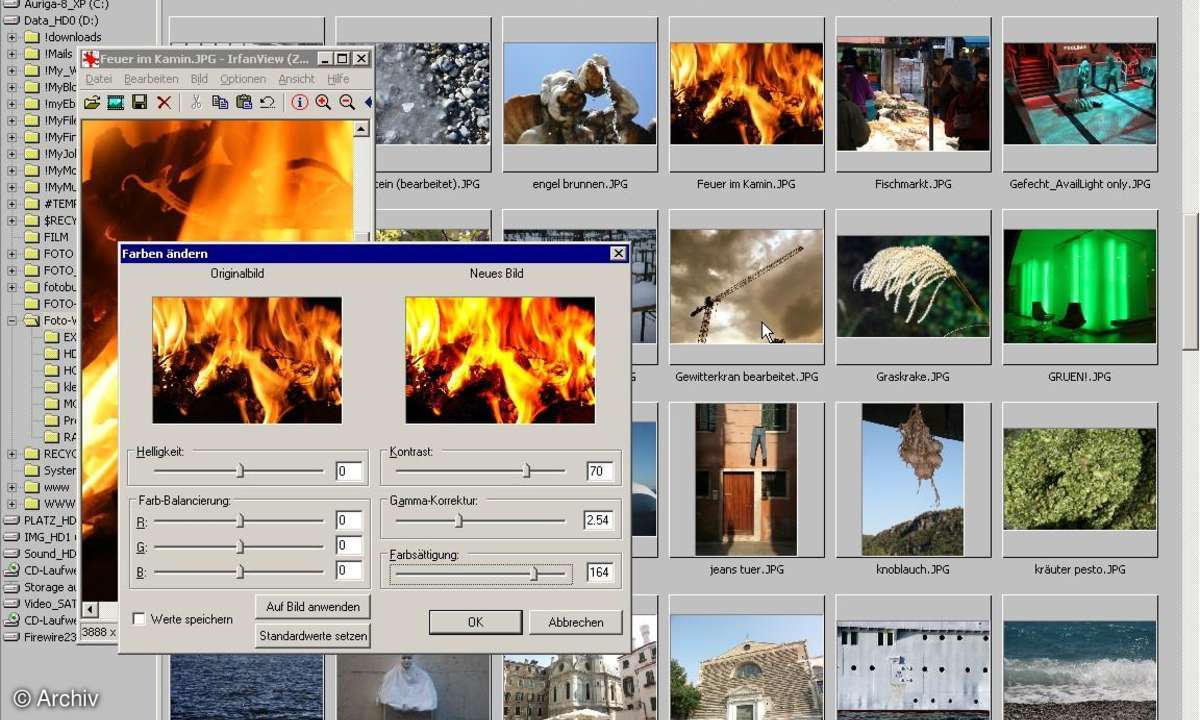The height and width of the screenshot is (720, 1200).
Task: Click the PLATZ_HD drive icon in tree
Action: click(11, 520)
